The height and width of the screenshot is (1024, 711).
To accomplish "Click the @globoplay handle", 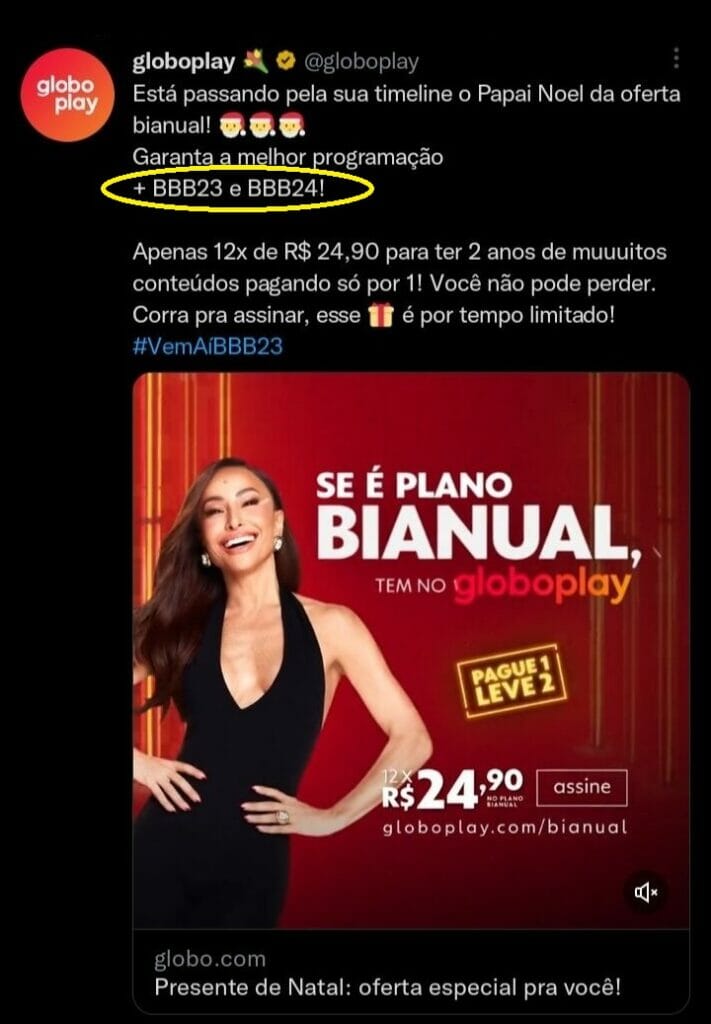I will (x=362, y=61).
